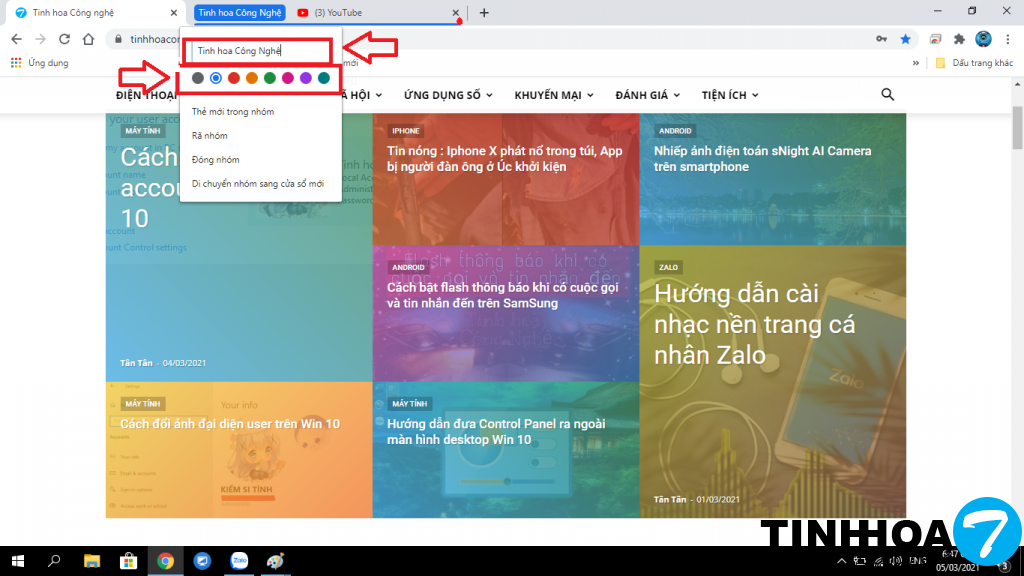Click the new tab plus button

click(484, 13)
